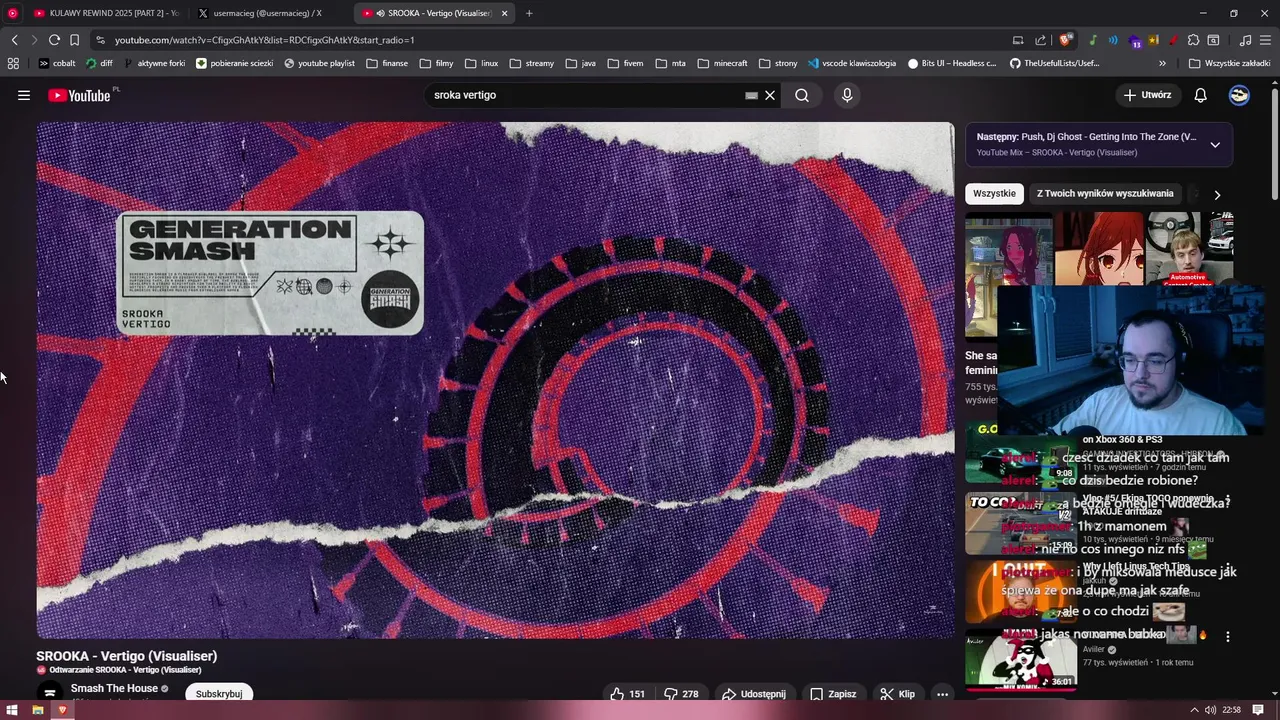Open the streamy bookmark folder
The image size is (1280, 720).
click(531, 63)
